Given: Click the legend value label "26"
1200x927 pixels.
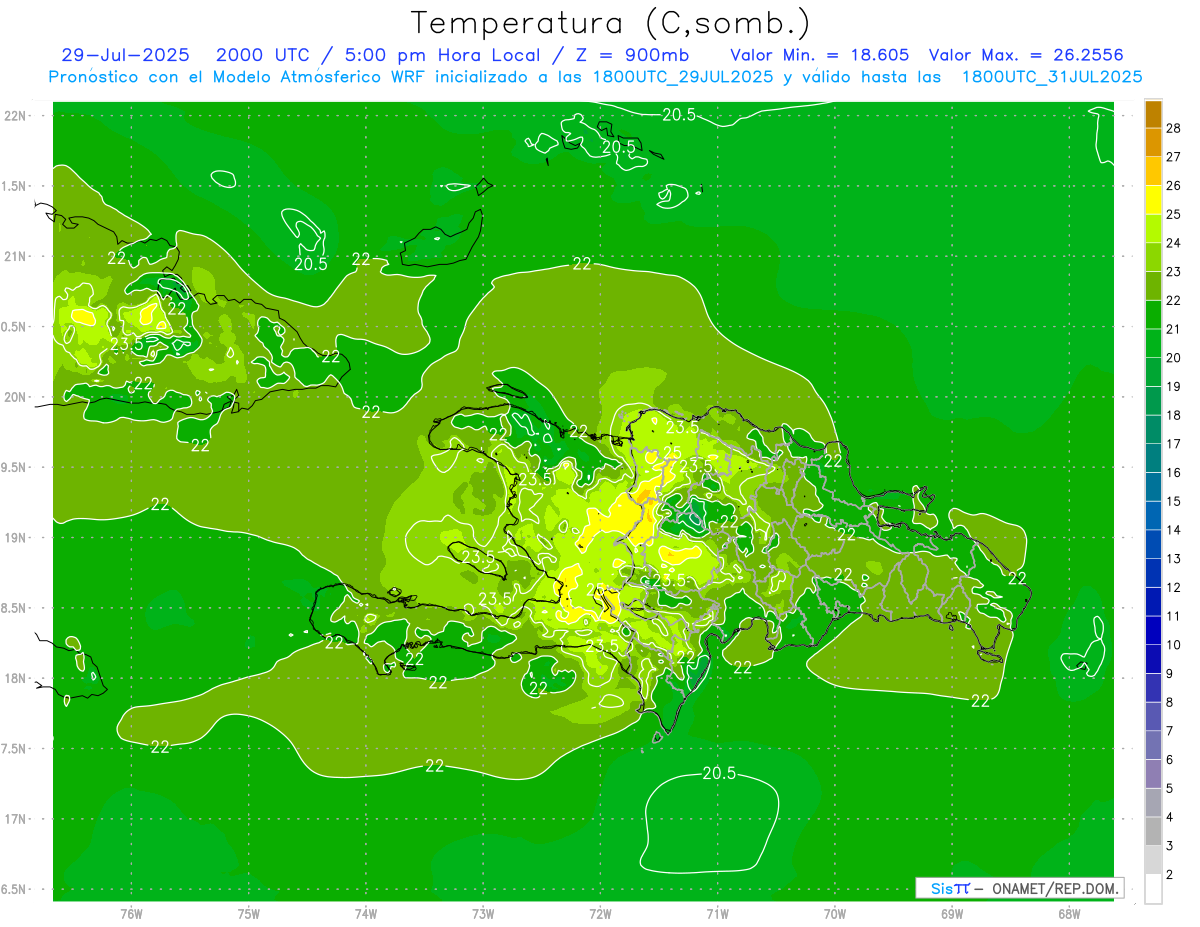Looking at the screenshot, I should pyautogui.click(x=1174, y=186).
